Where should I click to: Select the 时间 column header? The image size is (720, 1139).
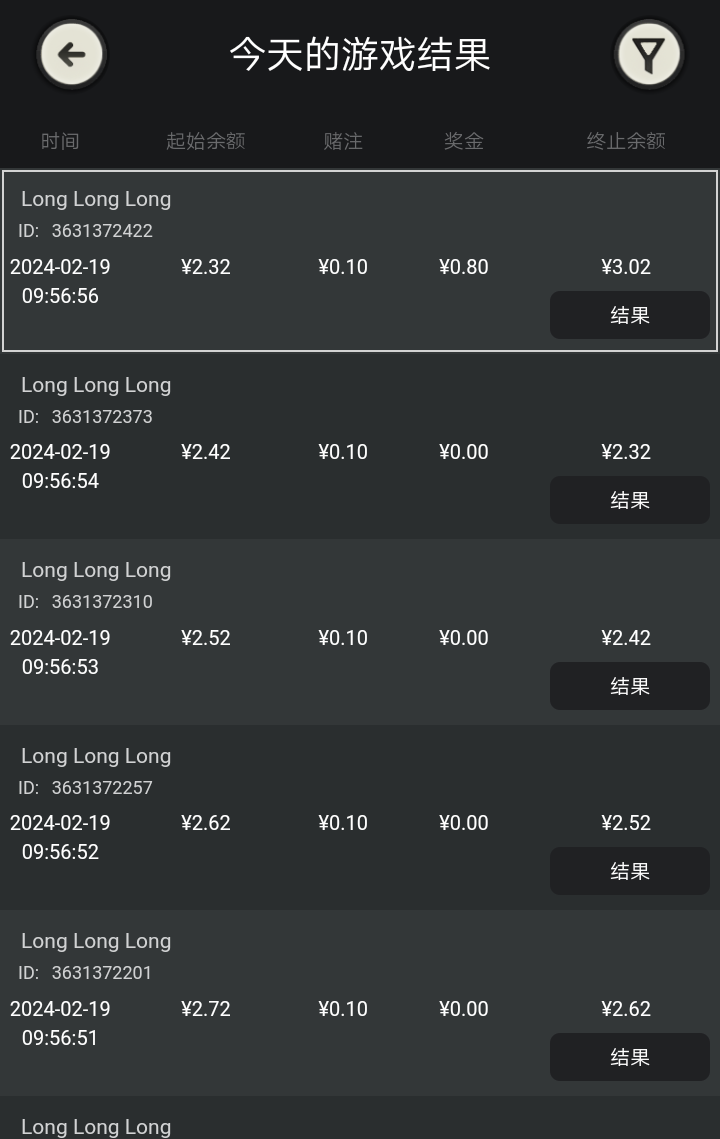[60, 141]
